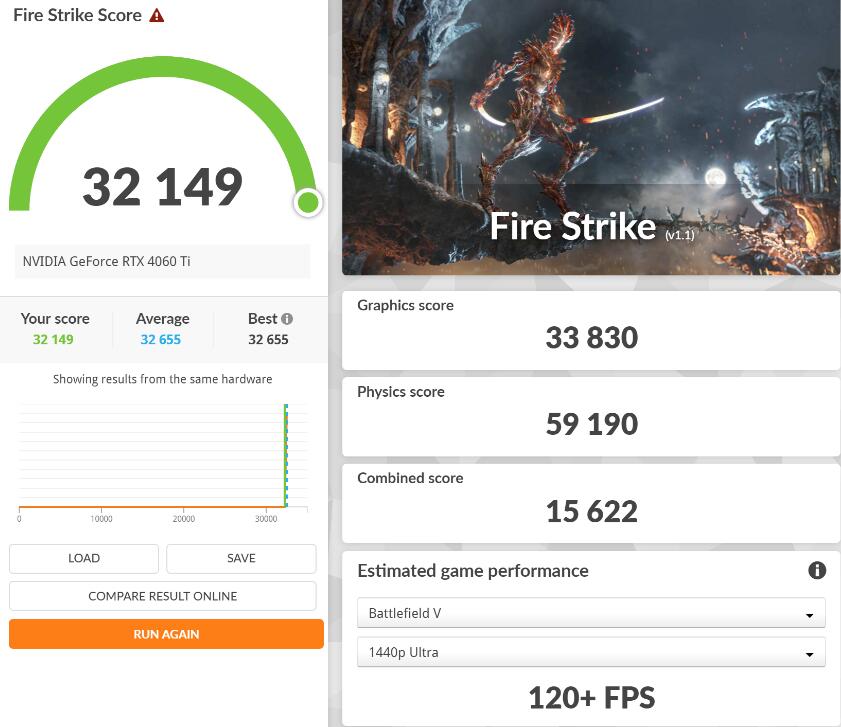Click the Estimated game performance info icon
Screen dimensions: 841x727
817,570
